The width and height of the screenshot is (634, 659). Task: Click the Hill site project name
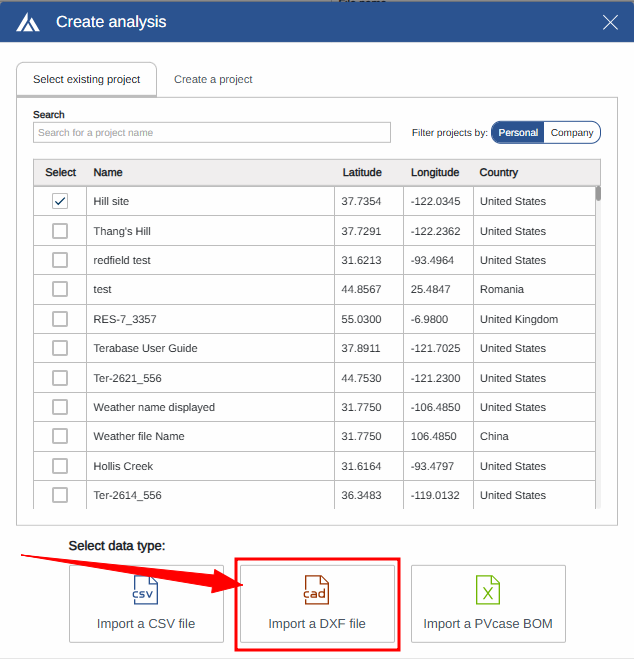pyautogui.click(x=111, y=201)
